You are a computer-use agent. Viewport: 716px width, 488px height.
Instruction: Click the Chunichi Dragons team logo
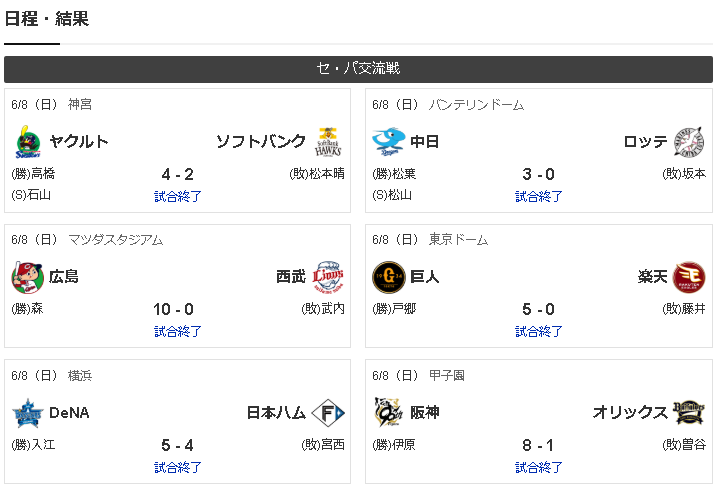coord(388,142)
